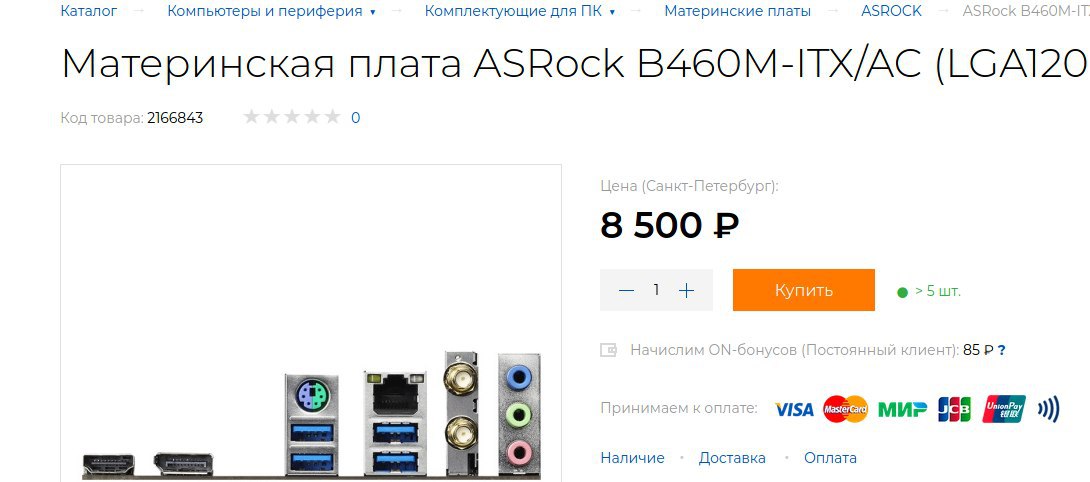Go to Материнские платы breadcrumb

tap(738, 11)
